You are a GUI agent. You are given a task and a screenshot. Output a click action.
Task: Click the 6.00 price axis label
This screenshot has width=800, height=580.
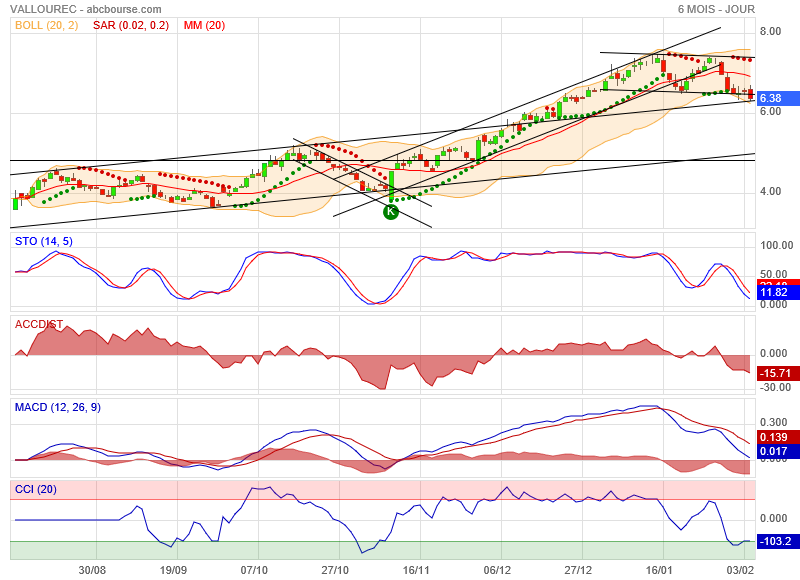[770, 112]
